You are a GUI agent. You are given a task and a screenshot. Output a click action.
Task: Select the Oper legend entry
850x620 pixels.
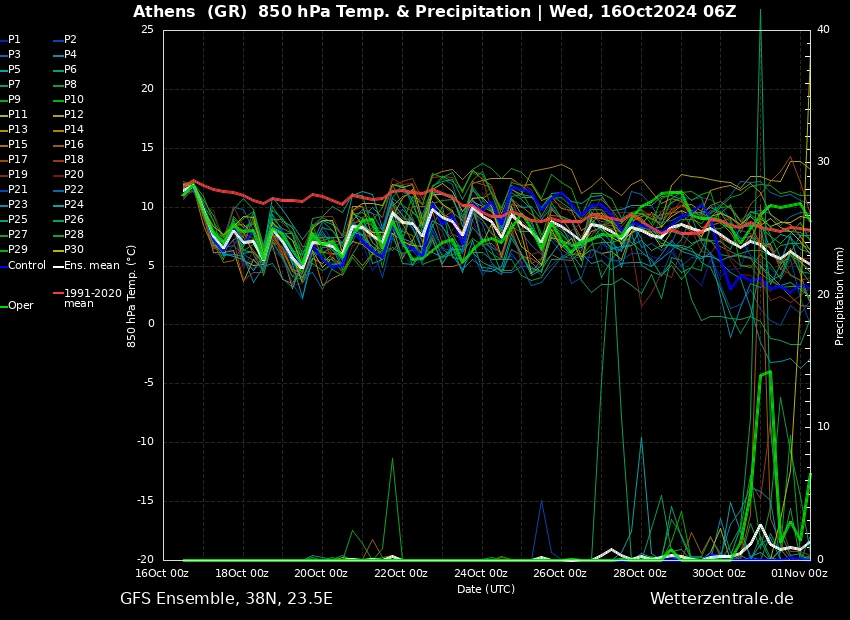pyautogui.click(x=21, y=306)
